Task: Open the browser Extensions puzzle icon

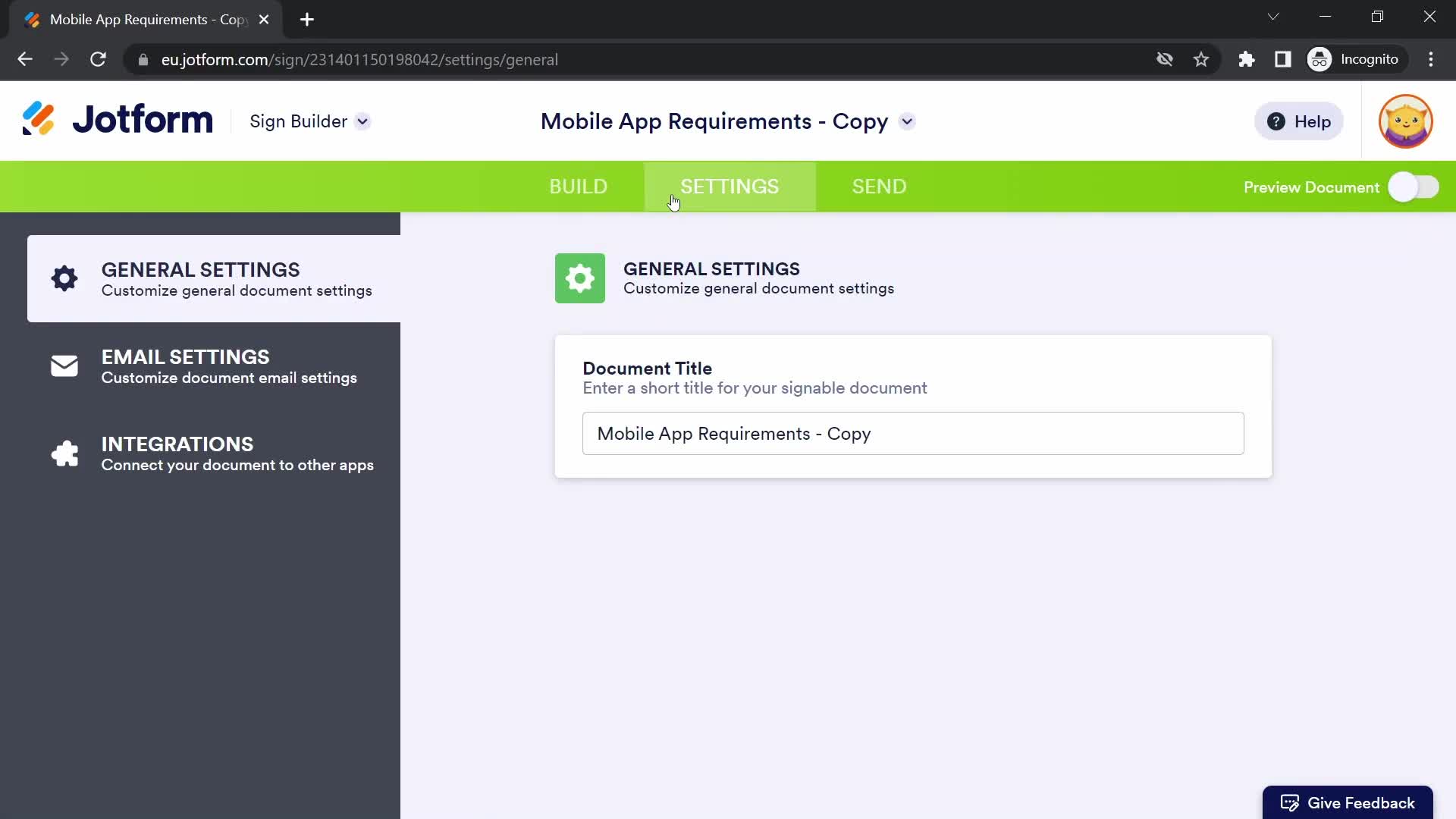Action: click(x=1247, y=59)
